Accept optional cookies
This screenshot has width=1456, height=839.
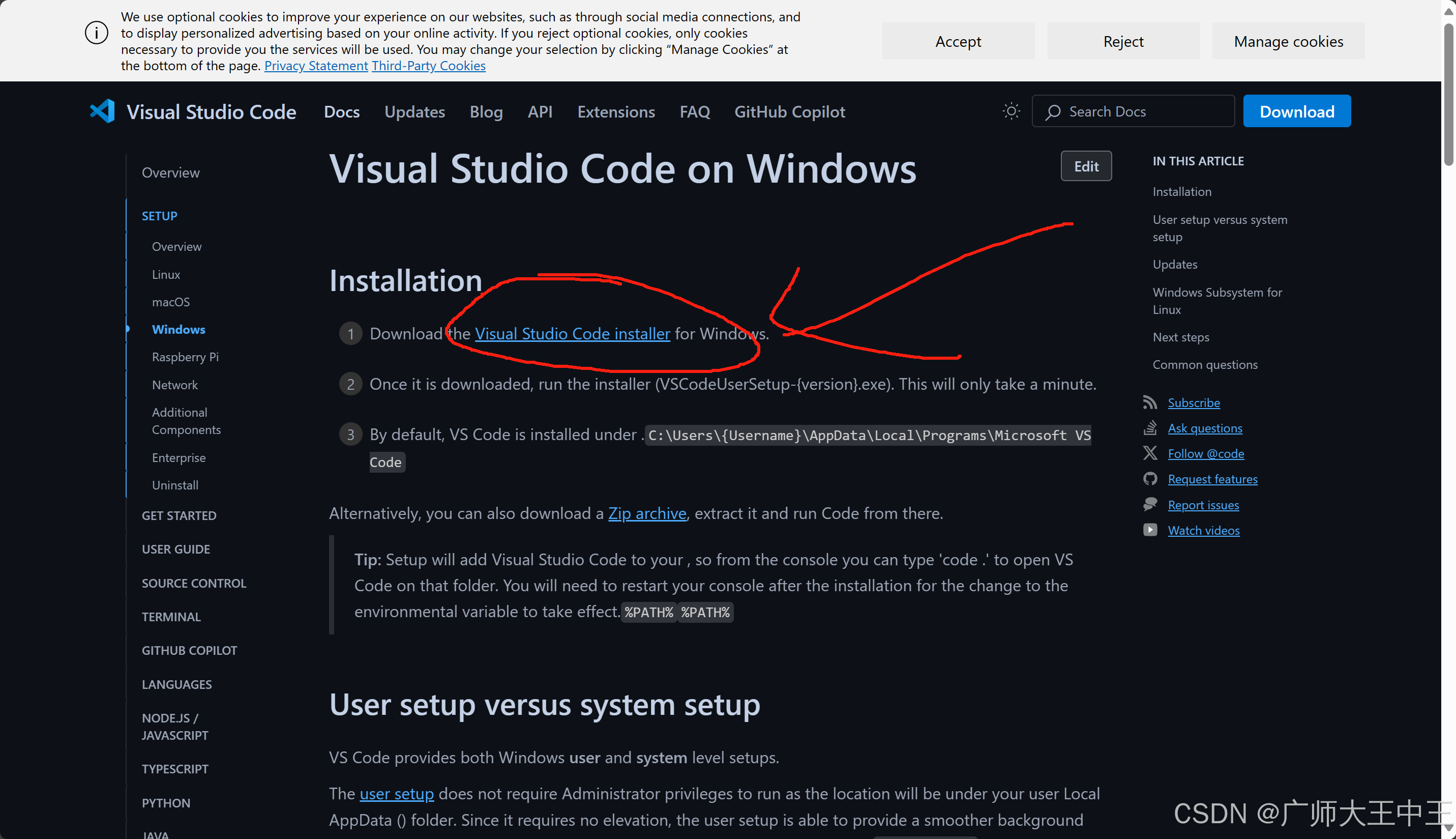(x=958, y=42)
